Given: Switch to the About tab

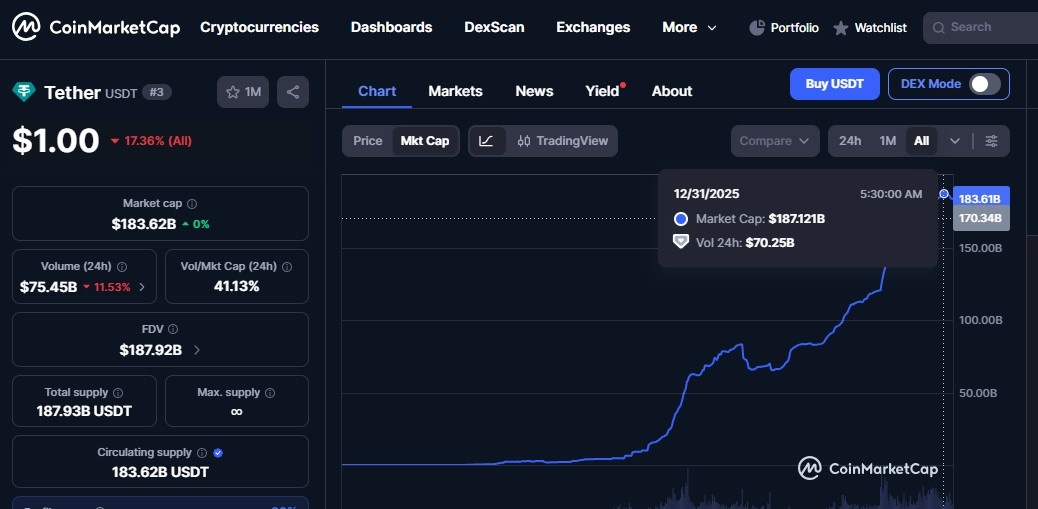Looking at the screenshot, I should [x=672, y=91].
